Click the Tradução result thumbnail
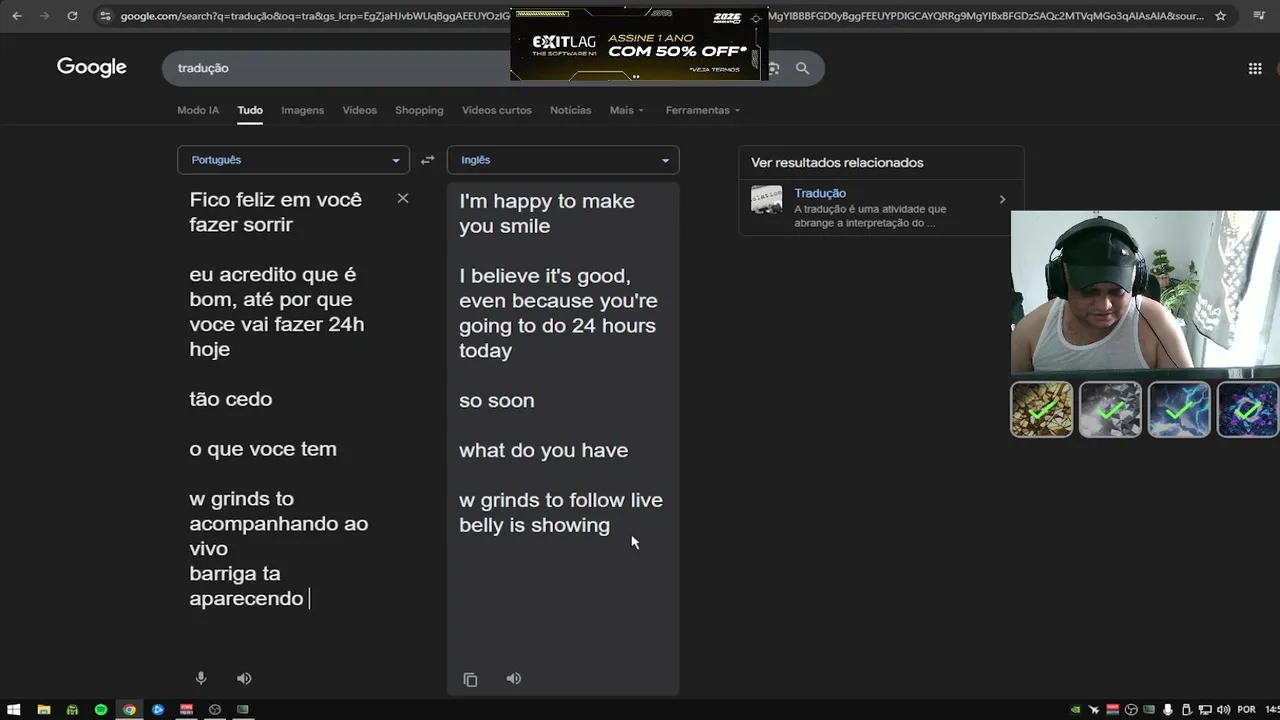Viewport: 1280px width, 720px height. click(x=767, y=199)
